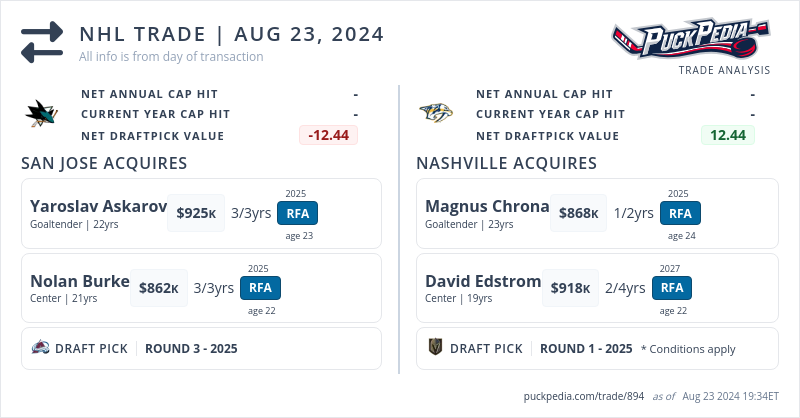Click Edstrom's $918K cap hit box

point(570,288)
